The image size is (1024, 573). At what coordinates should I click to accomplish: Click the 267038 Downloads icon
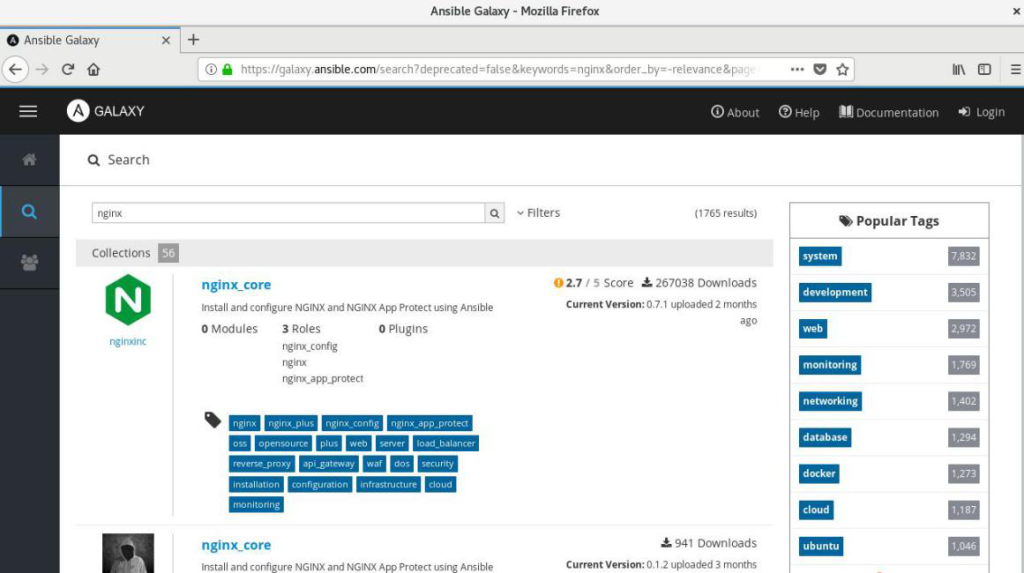pyautogui.click(x=647, y=282)
